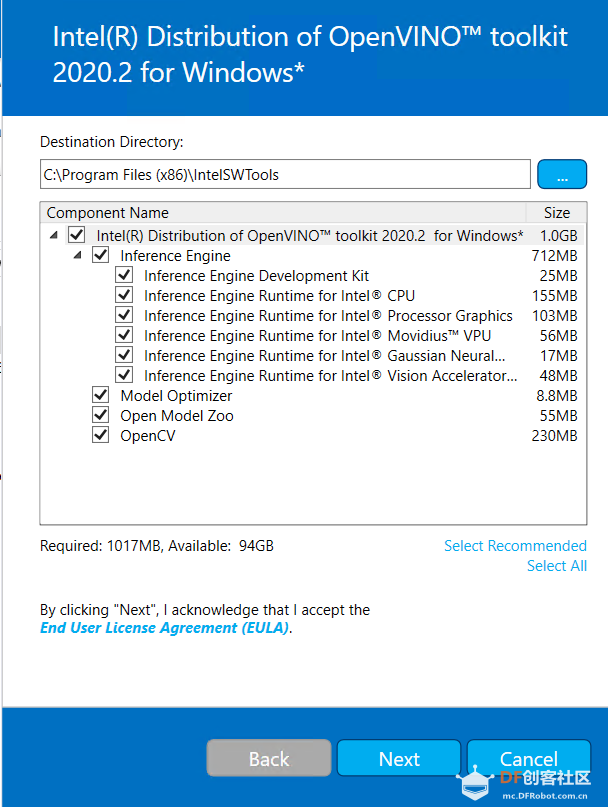608x807 pixels.
Task: Select the 'Movidius™ VPU' runtime row text
Action: 317,336
